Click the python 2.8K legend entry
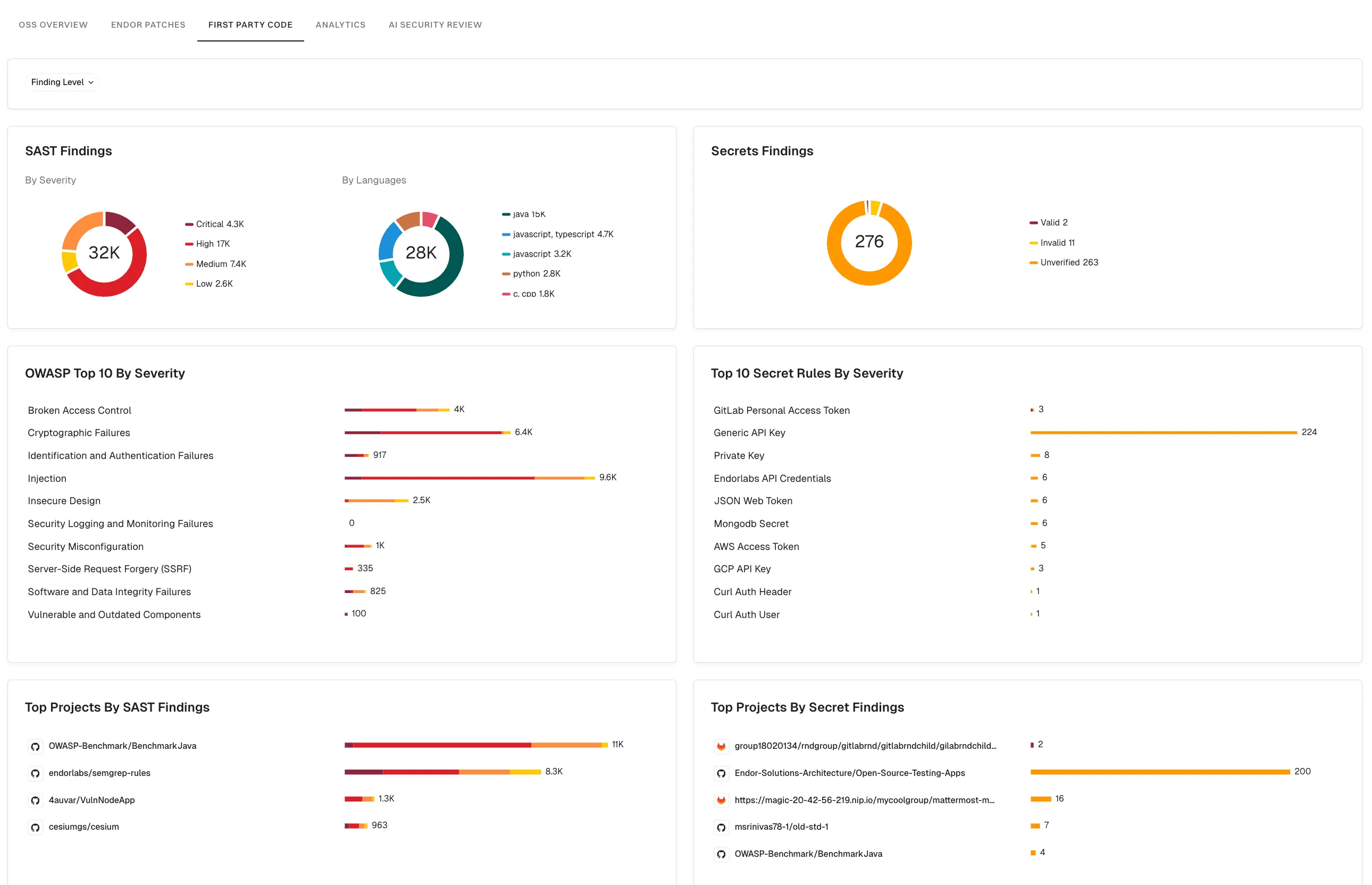Viewport: 1372px width, 885px height. coord(531,273)
